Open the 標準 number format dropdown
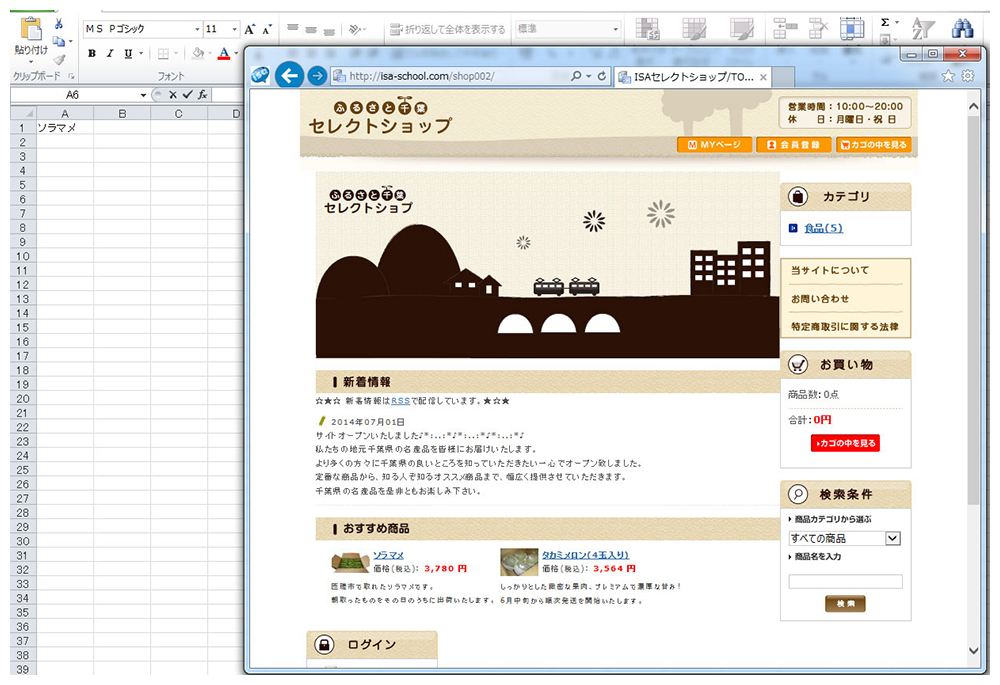Screen dimensions: 1000x685 615,29
